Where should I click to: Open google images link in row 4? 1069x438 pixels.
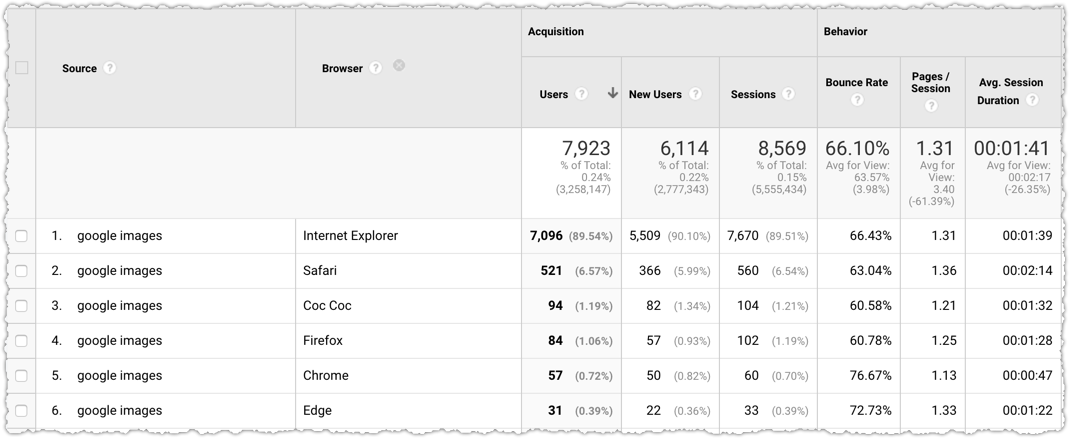119,340
